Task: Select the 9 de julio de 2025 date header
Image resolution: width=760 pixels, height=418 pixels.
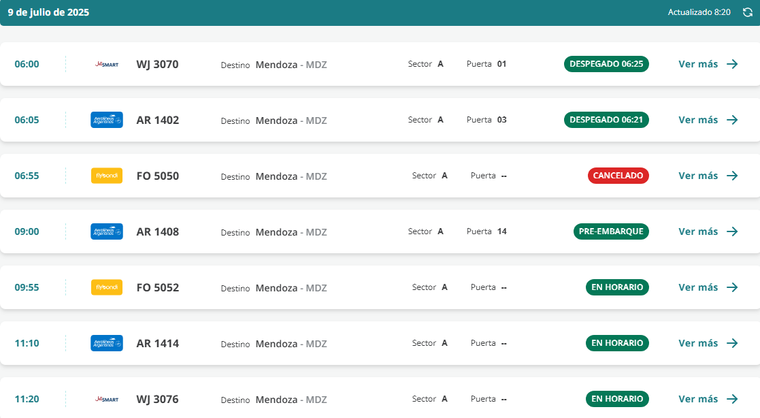Action: click(x=48, y=12)
